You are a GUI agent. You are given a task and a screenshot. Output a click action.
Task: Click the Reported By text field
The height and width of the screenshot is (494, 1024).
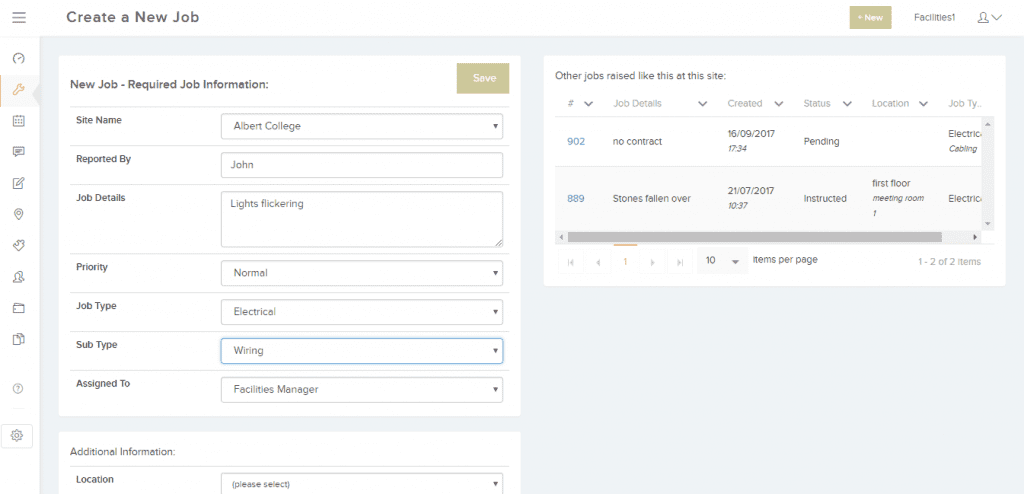(x=361, y=165)
